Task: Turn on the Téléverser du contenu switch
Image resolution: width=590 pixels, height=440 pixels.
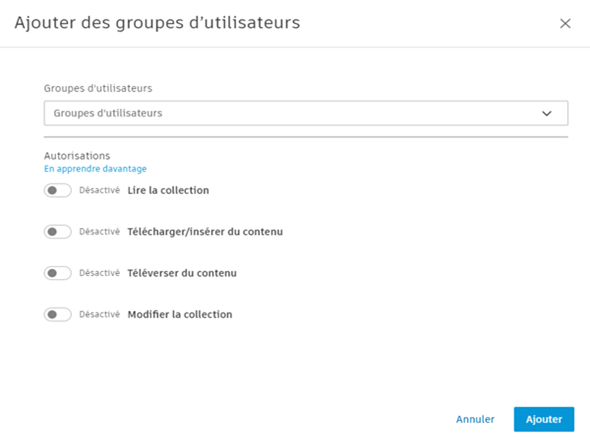Action: coord(58,273)
